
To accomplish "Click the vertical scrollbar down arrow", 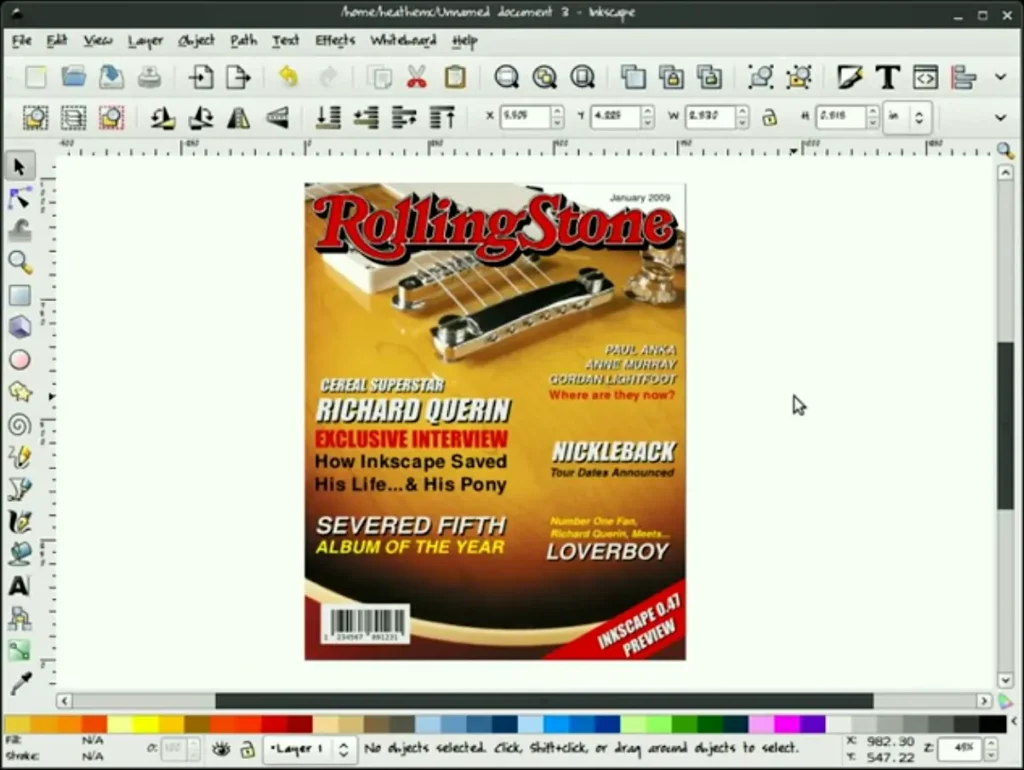I will point(1005,680).
